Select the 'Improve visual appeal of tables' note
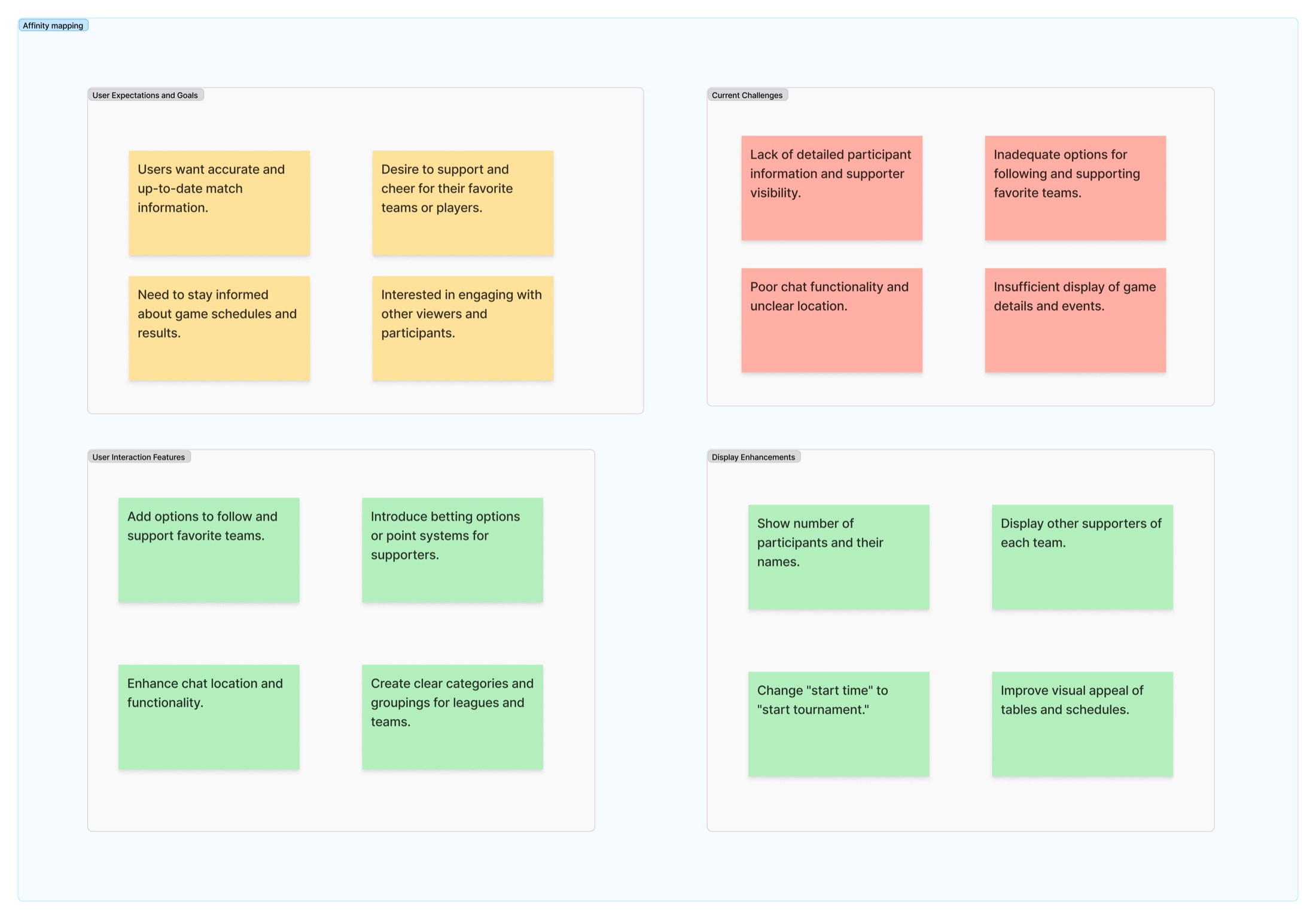The height and width of the screenshot is (919, 1316). 1082,724
